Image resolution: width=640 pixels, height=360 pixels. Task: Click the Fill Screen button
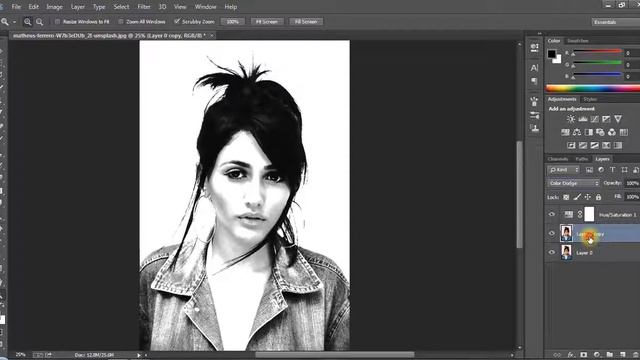tap(306, 22)
